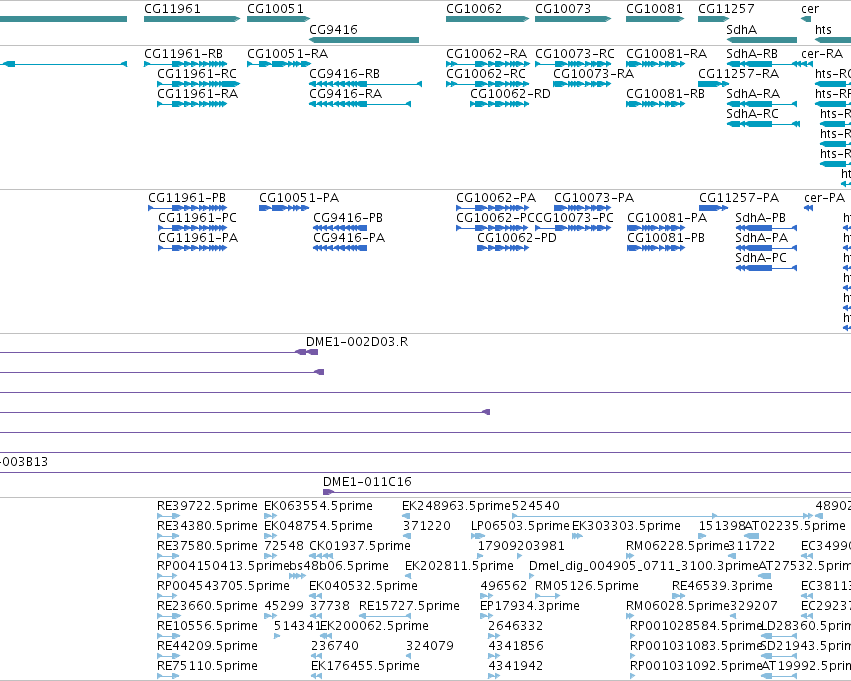Select protein CG10081-PA
The image size is (851, 681).
tap(656, 228)
